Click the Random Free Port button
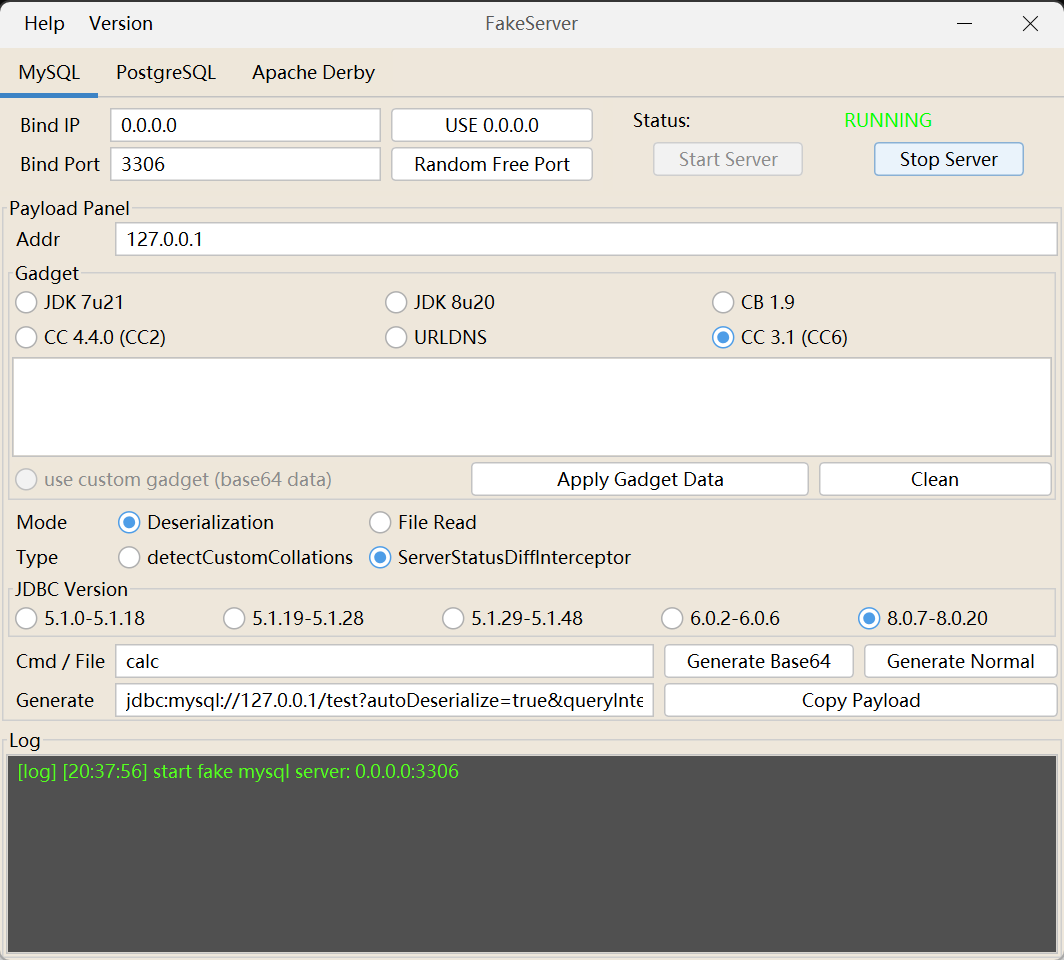This screenshot has height=960, width=1064. point(492,164)
